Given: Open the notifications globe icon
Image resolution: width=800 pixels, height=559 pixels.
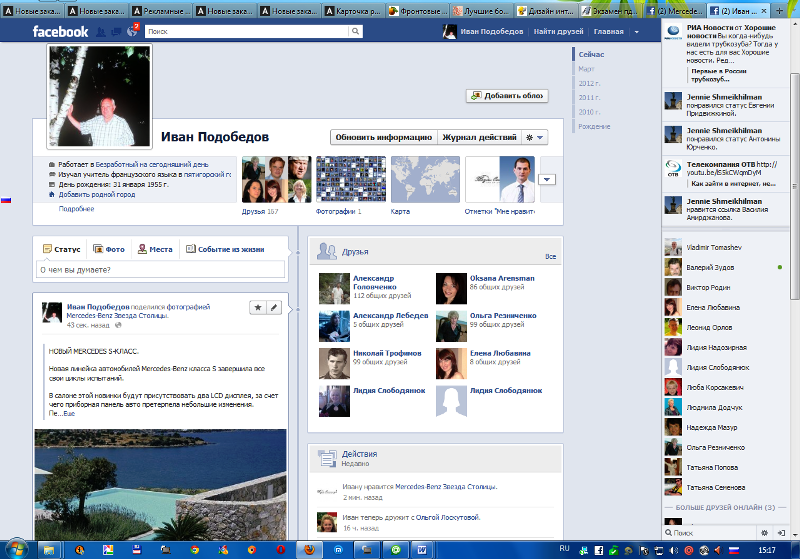Looking at the screenshot, I should click(x=130, y=32).
